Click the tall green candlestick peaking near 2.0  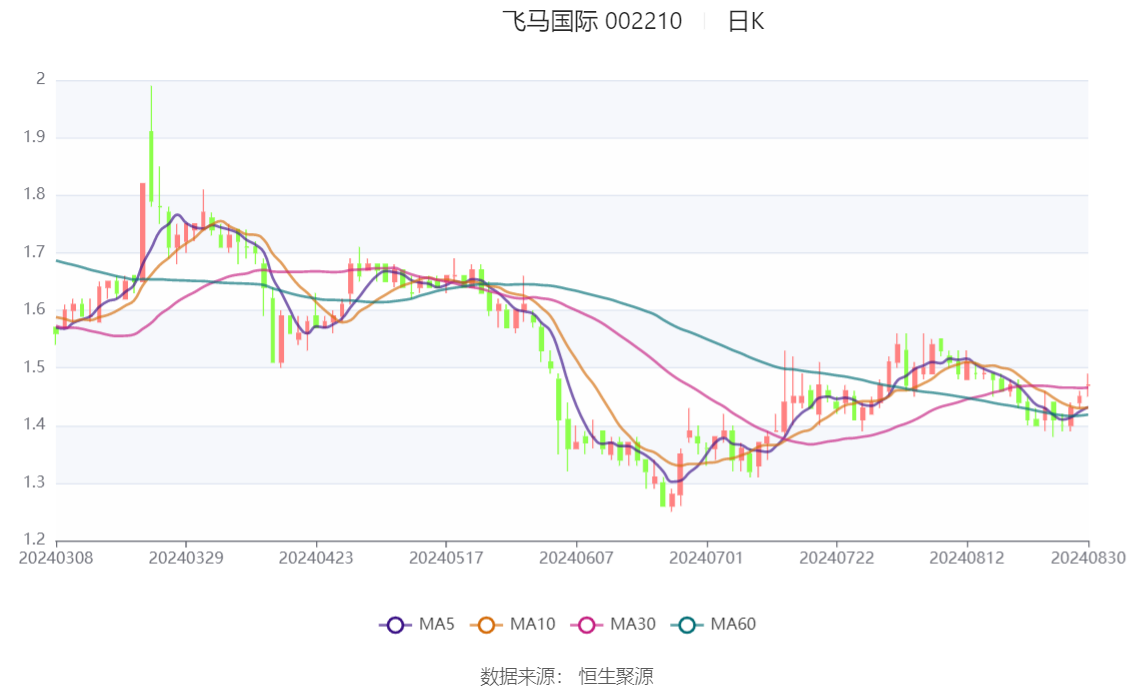(151, 166)
